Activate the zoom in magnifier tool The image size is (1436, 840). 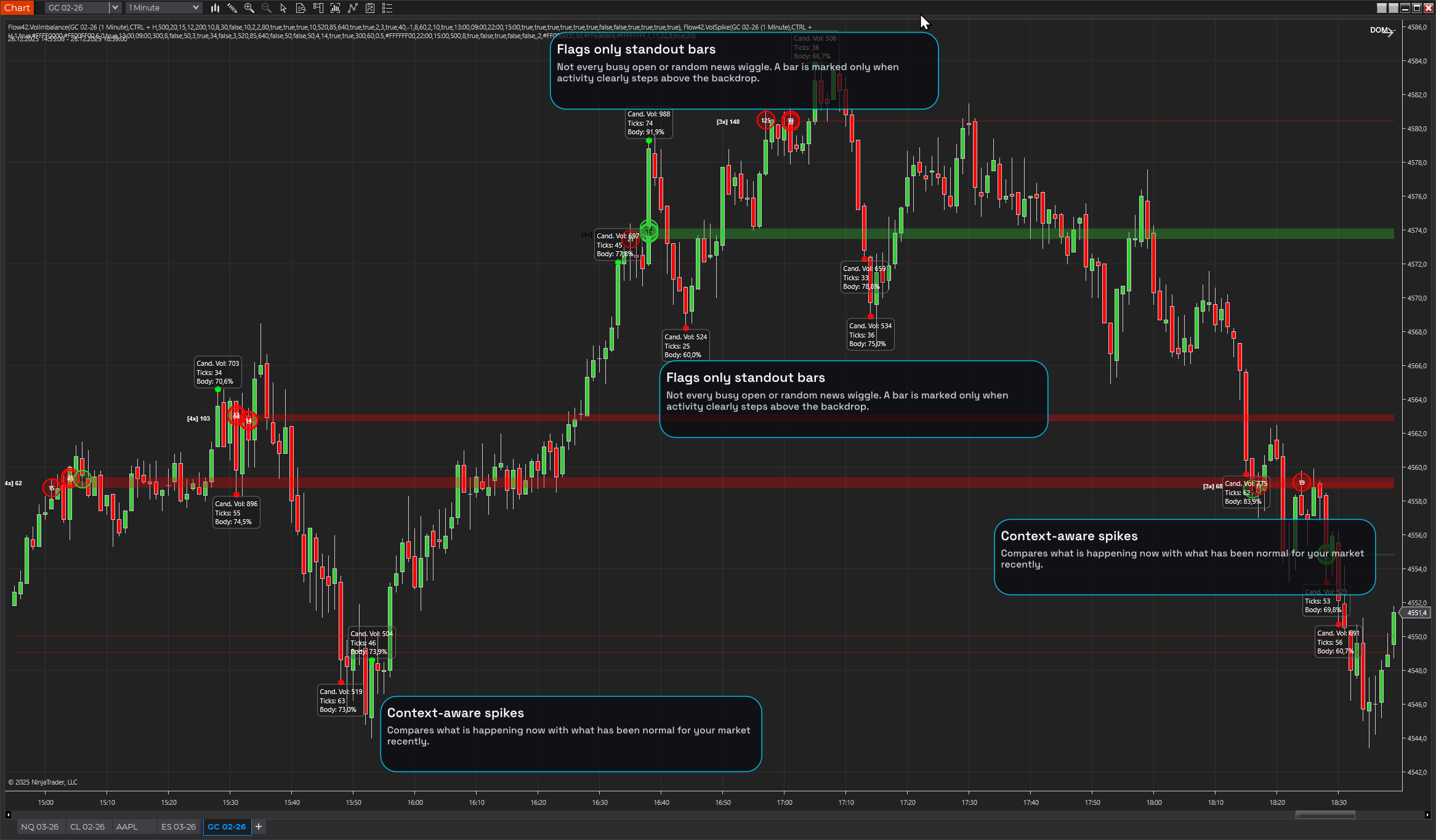(249, 8)
